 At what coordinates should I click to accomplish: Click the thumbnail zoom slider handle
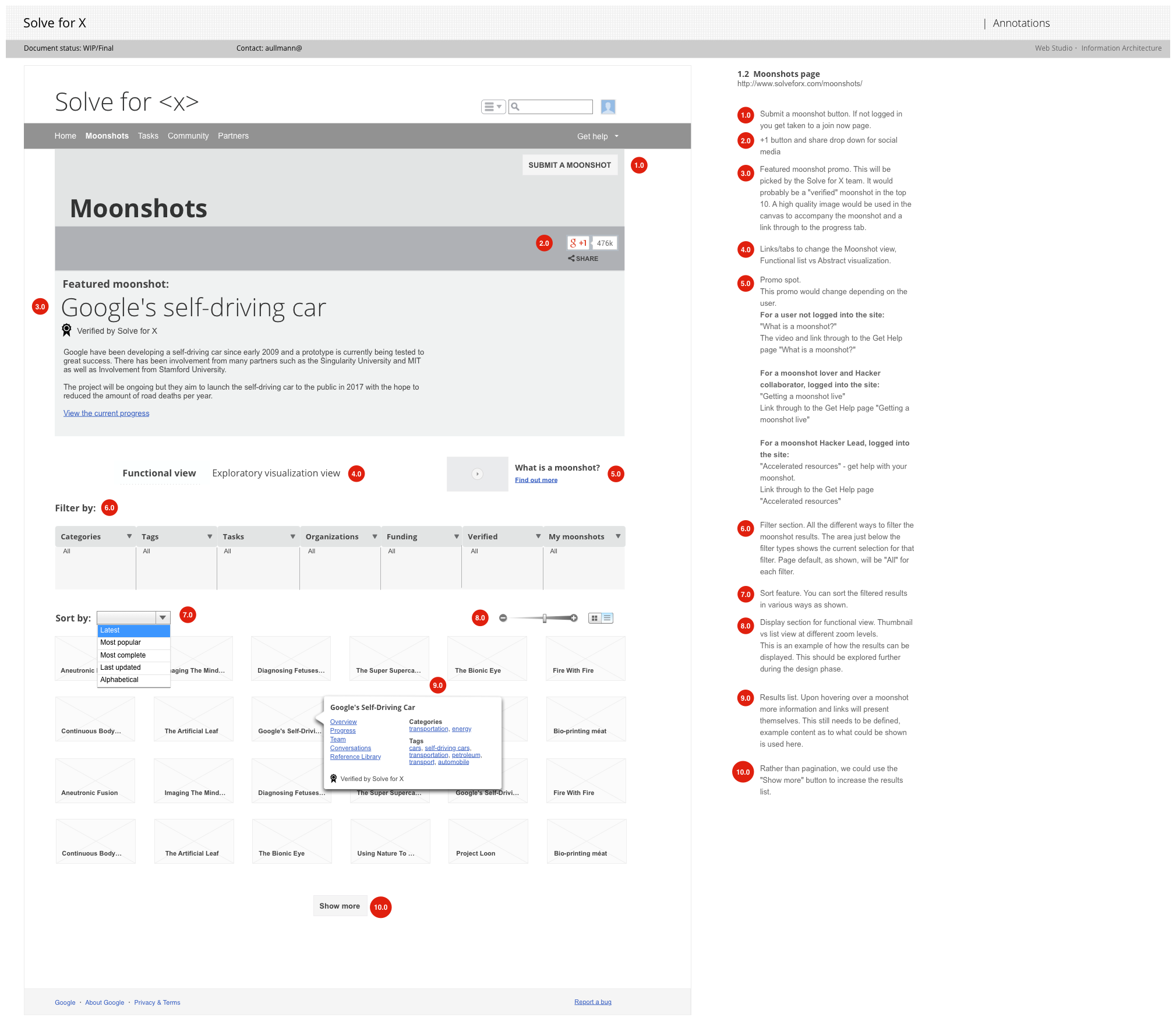point(545,618)
